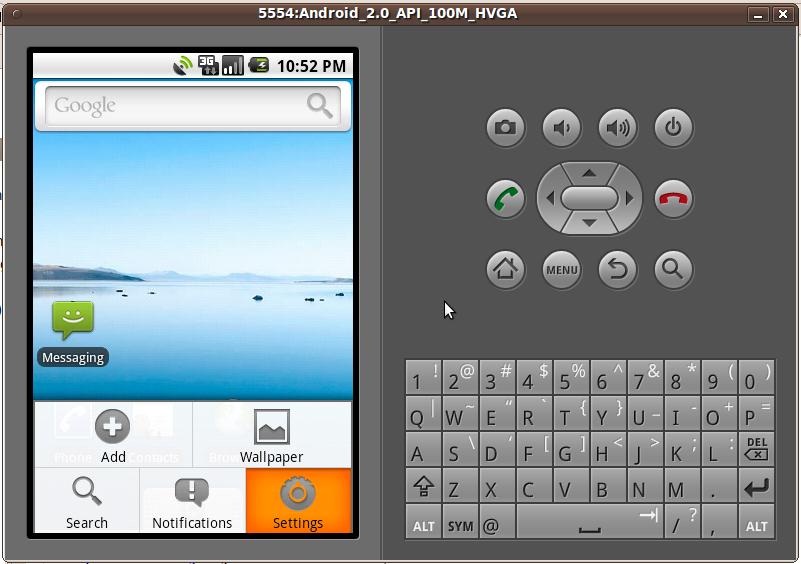Click the 10:52 PM clock
Screen dimensions: 801x564
[312, 66]
